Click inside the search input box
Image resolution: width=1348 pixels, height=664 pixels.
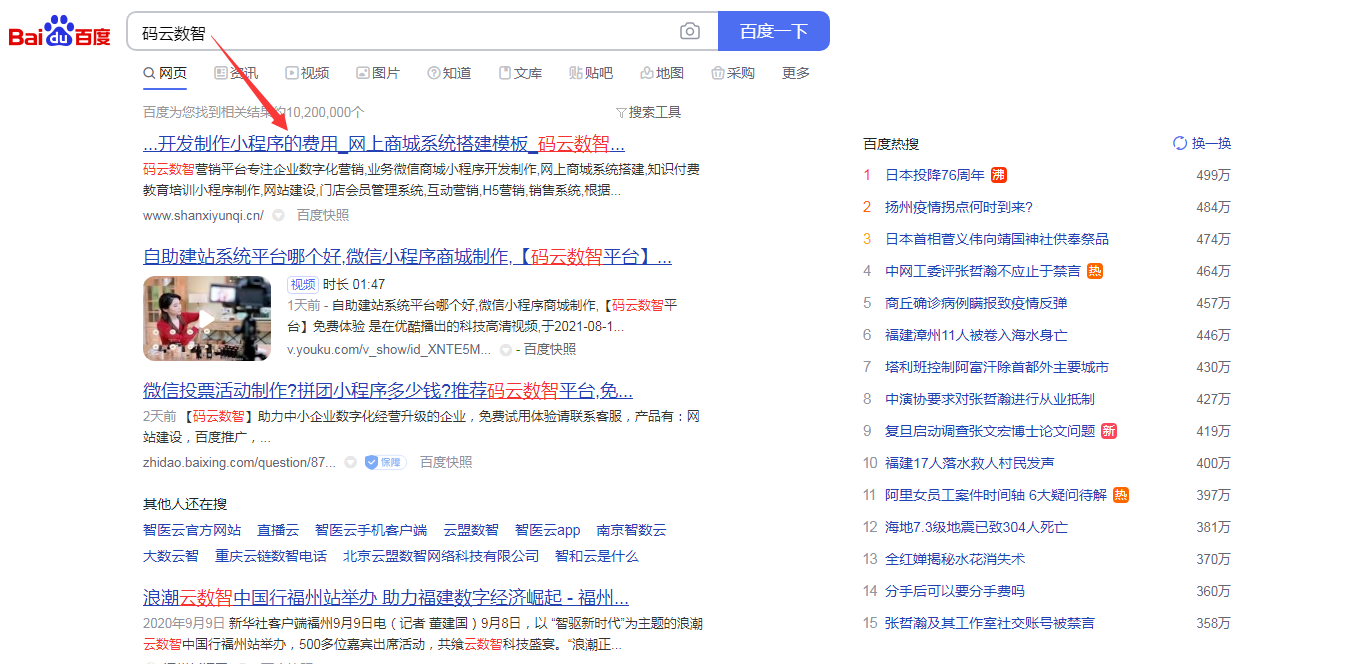click(x=400, y=31)
